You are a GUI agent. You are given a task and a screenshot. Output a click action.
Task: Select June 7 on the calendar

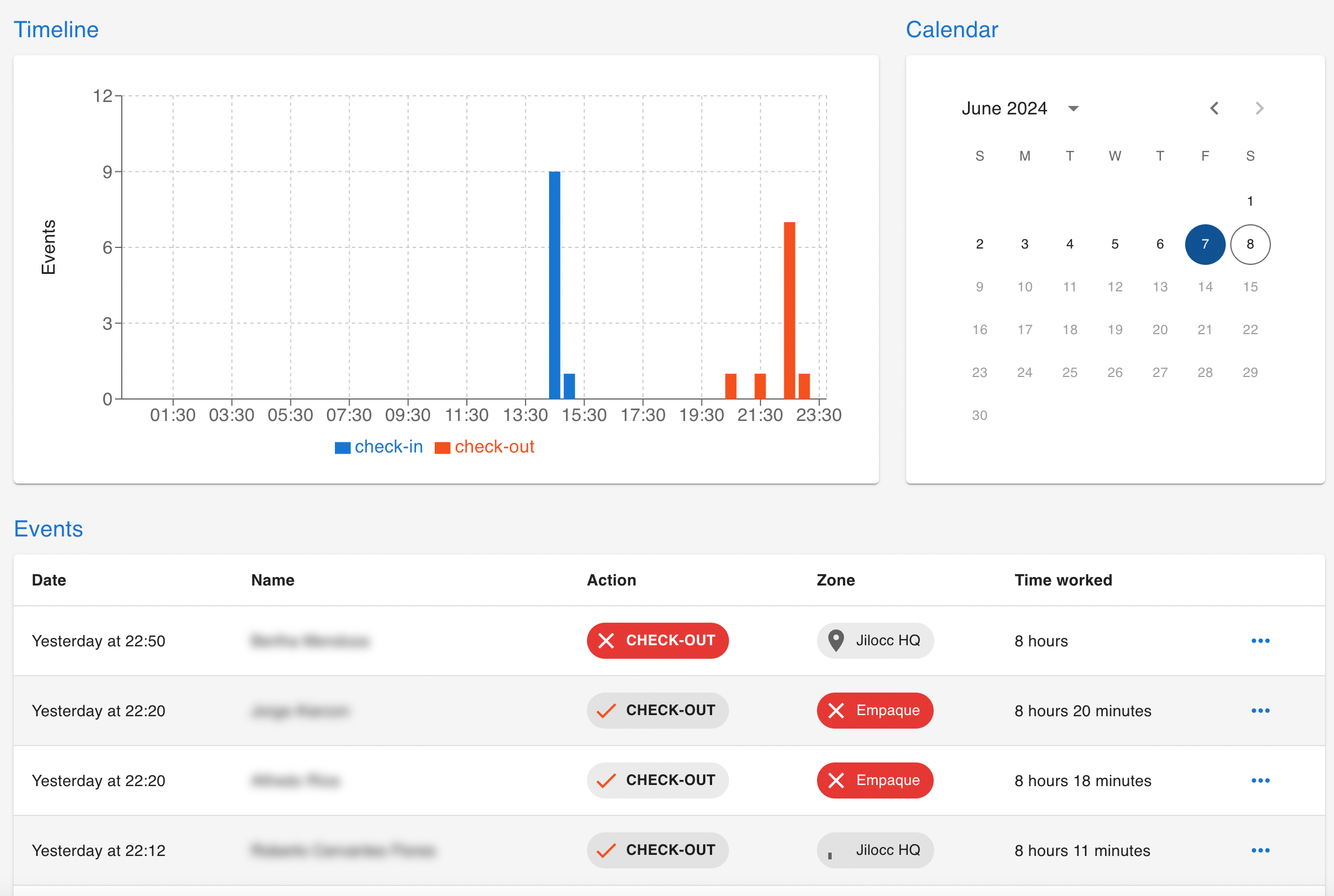point(1204,244)
